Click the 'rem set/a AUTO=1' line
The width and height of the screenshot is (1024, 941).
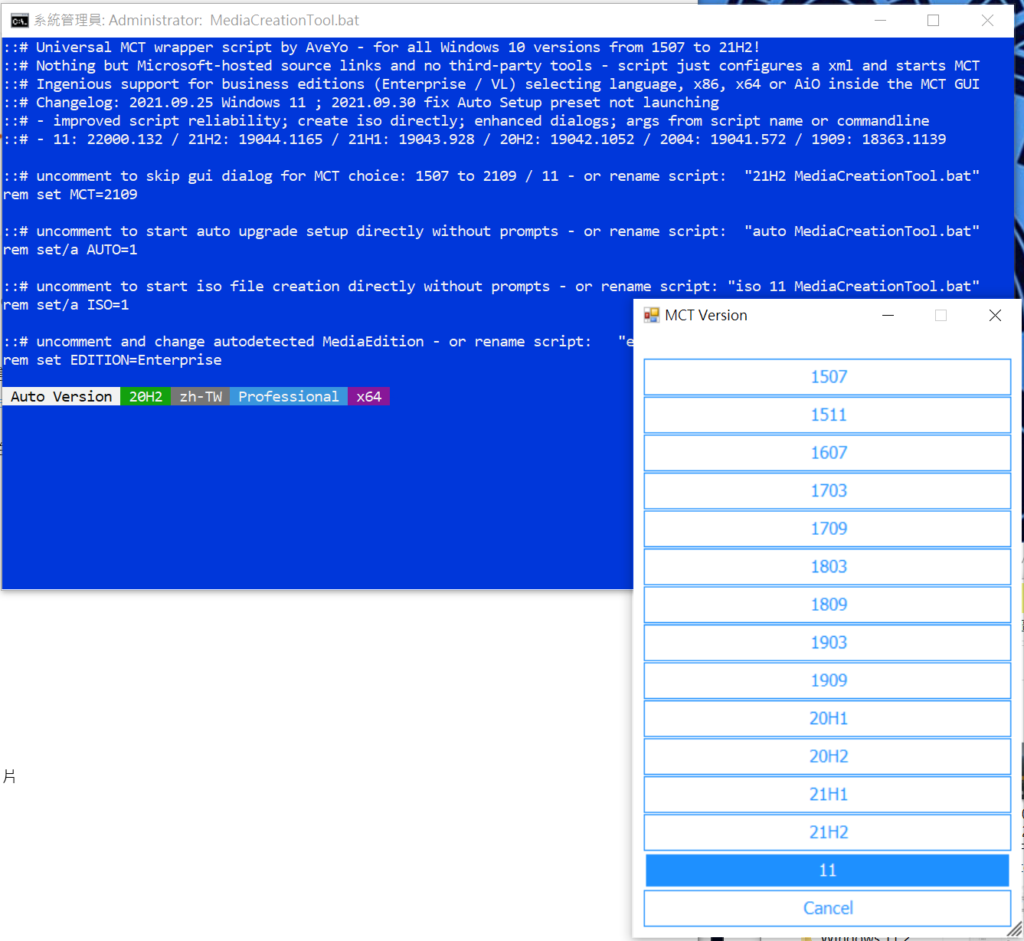[x=71, y=249]
